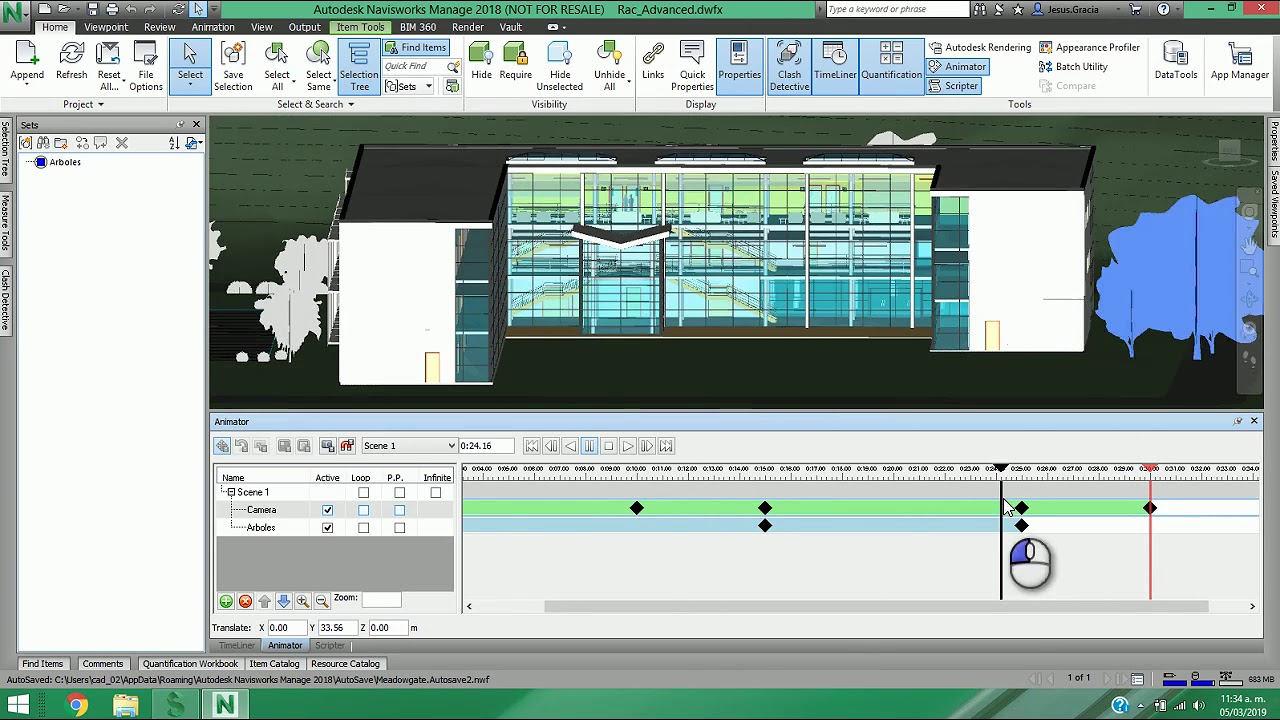Click the Animator horizontal timeline scrollbar
The height and width of the screenshot is (720, 1280).
click(x=876, y=606)
